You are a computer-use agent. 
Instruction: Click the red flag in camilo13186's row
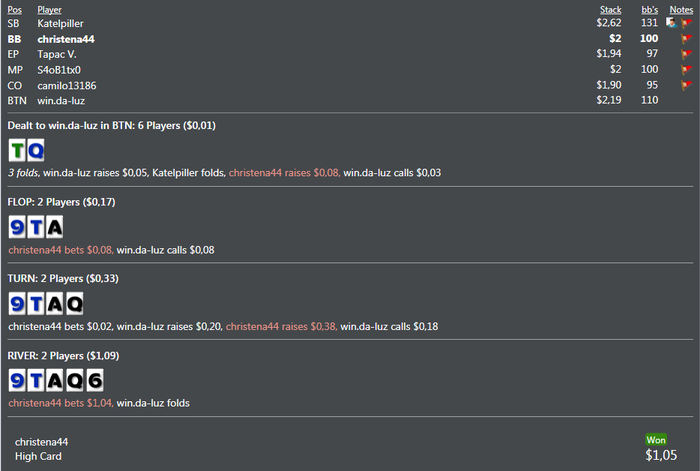(x=687, y=86)
